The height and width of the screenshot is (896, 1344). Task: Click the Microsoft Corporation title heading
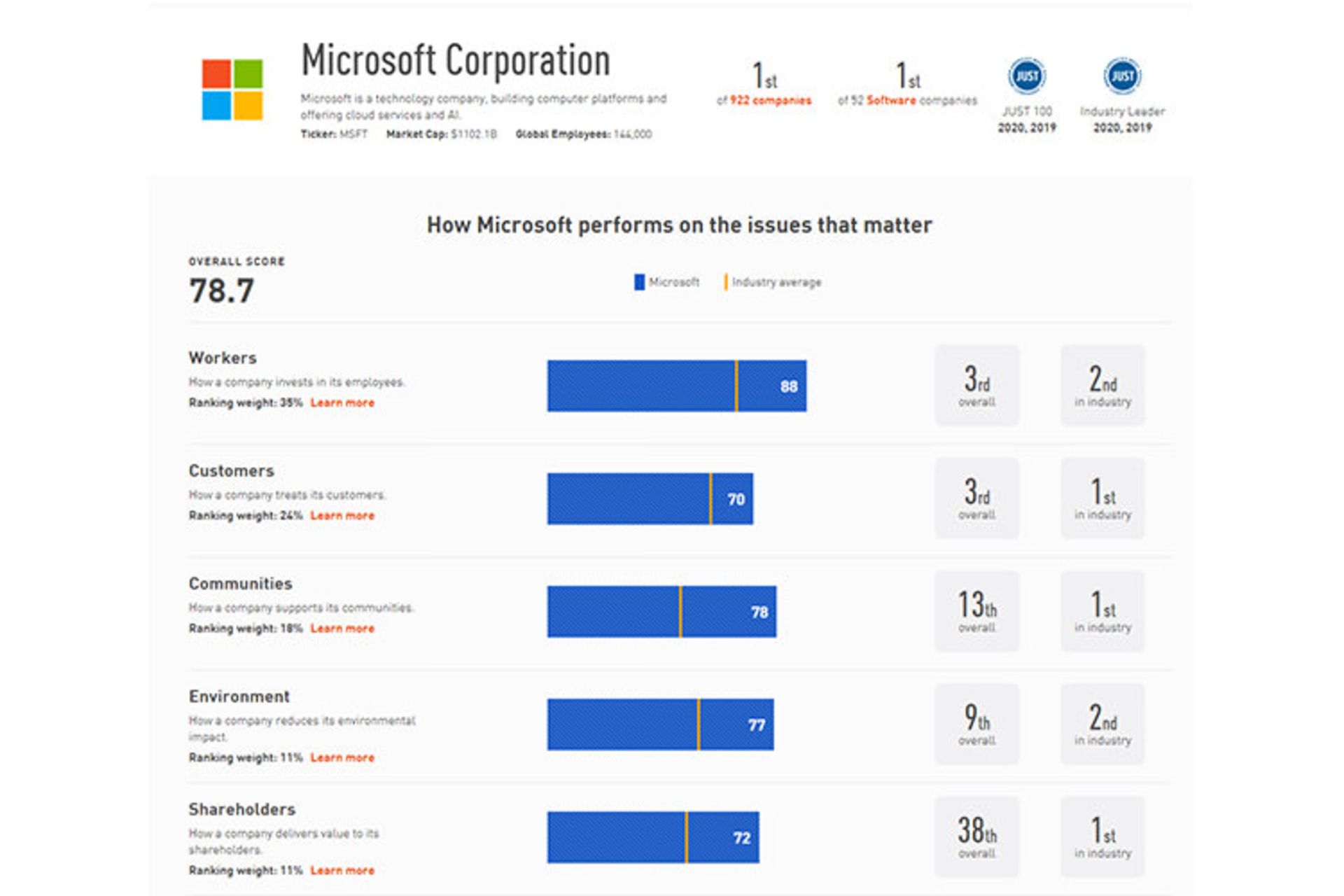point(456,60)
